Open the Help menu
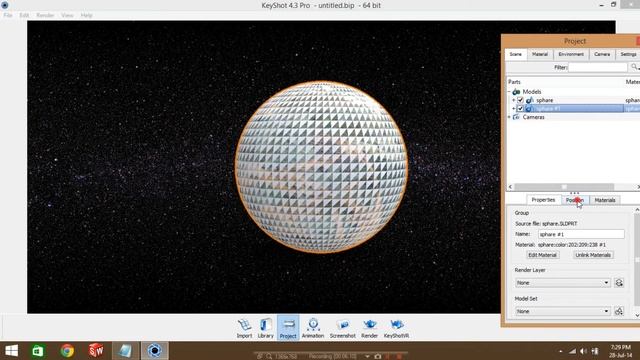This screenshot has width=640, height=360. tap(86, 15)
